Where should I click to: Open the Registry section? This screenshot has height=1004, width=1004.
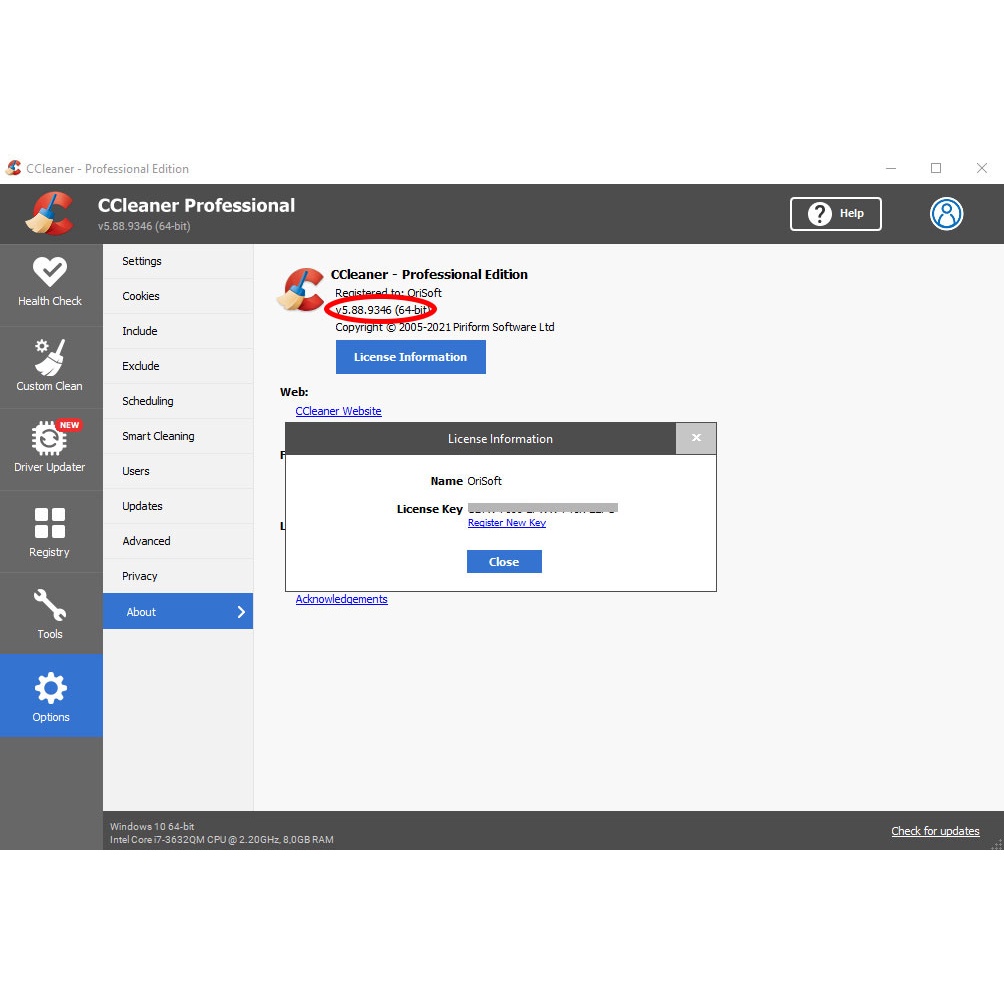[50, 531]
